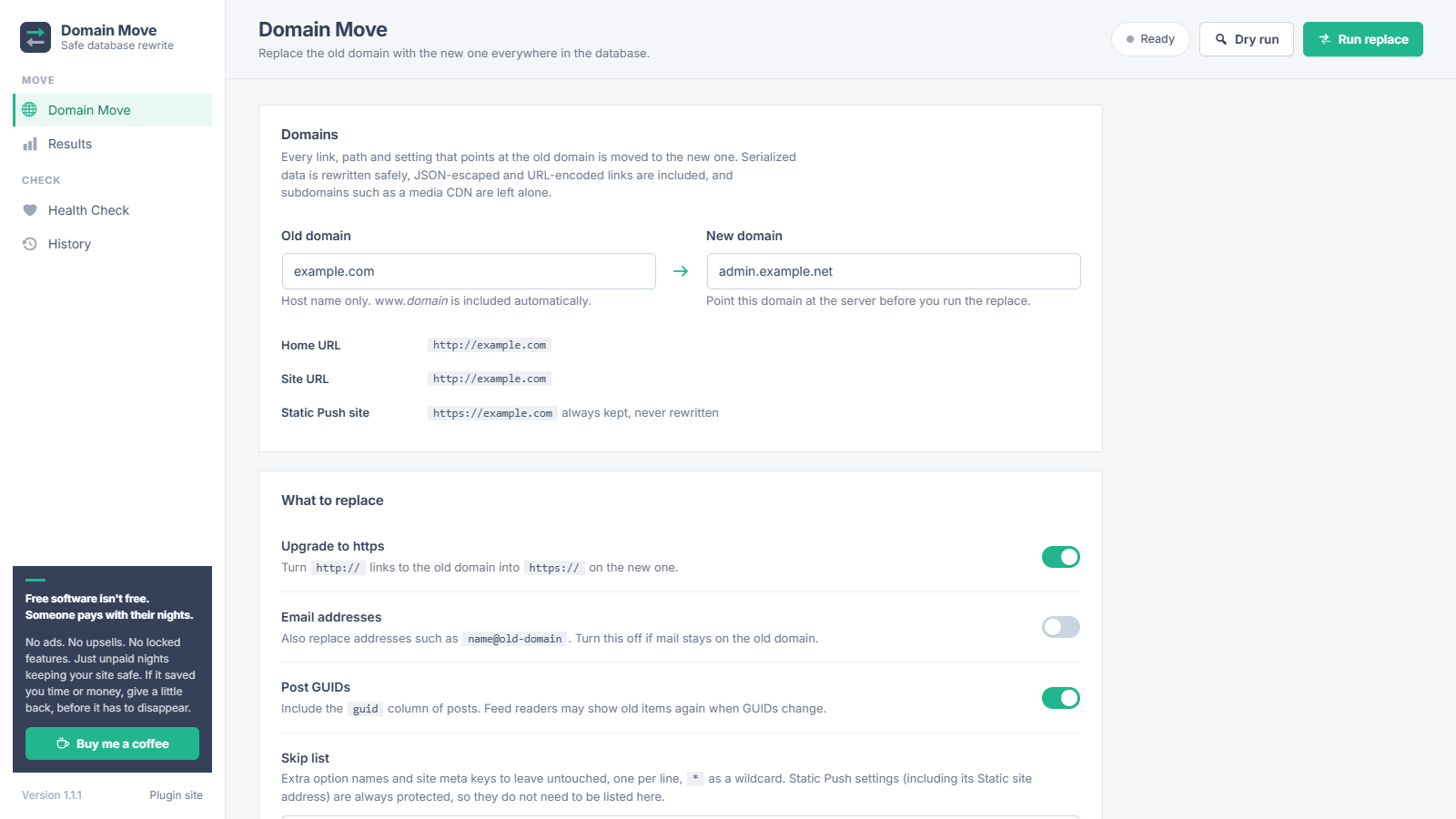Click the Home URL value http://example.com
The height and width of the screenshot is (819, 1456).
pyautogui.click(x=490, y=345)
